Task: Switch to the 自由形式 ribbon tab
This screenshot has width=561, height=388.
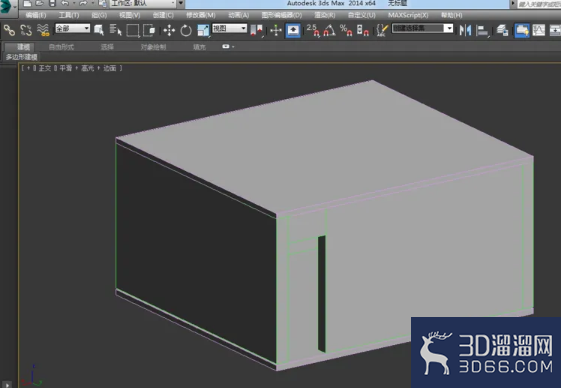Action: [61, 47]
